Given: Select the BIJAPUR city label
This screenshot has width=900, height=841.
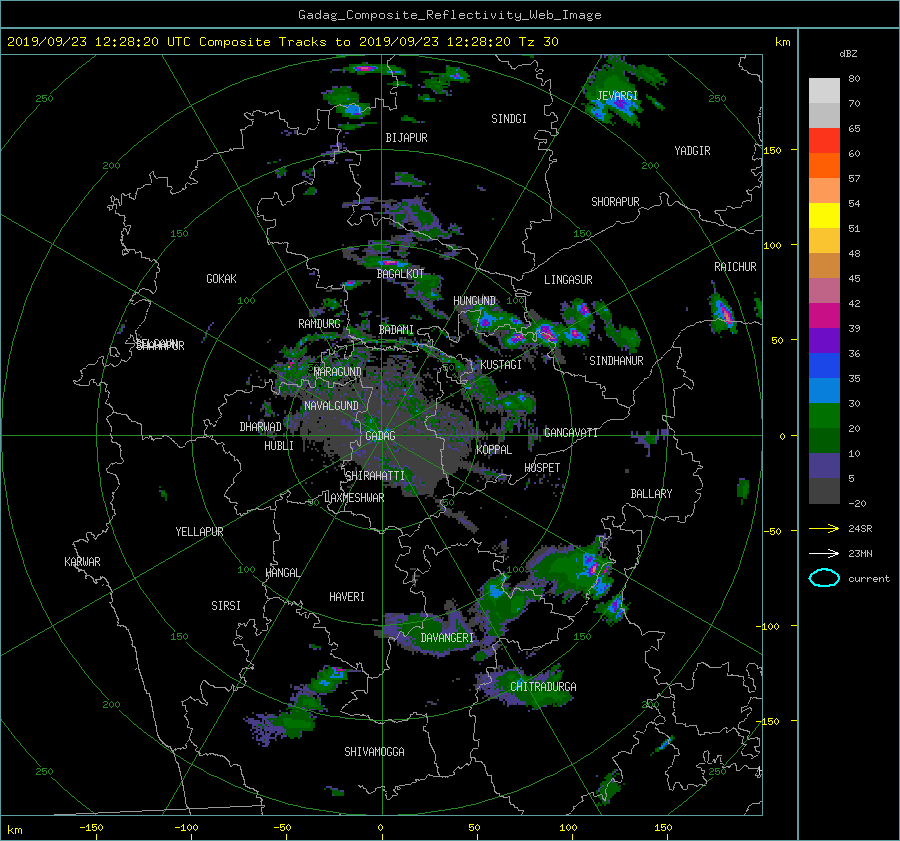Looking at the screenshot, I should tap(406, 138).
